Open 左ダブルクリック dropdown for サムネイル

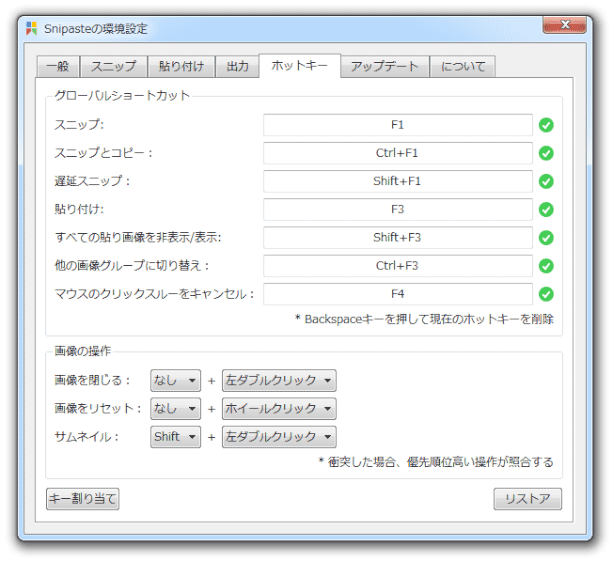click(279, 437)
